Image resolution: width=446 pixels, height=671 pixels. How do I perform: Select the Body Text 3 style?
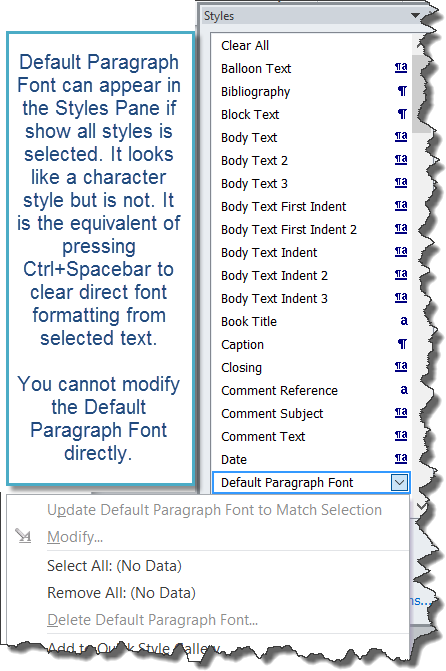pyautogui.click(x=254, y=184)
